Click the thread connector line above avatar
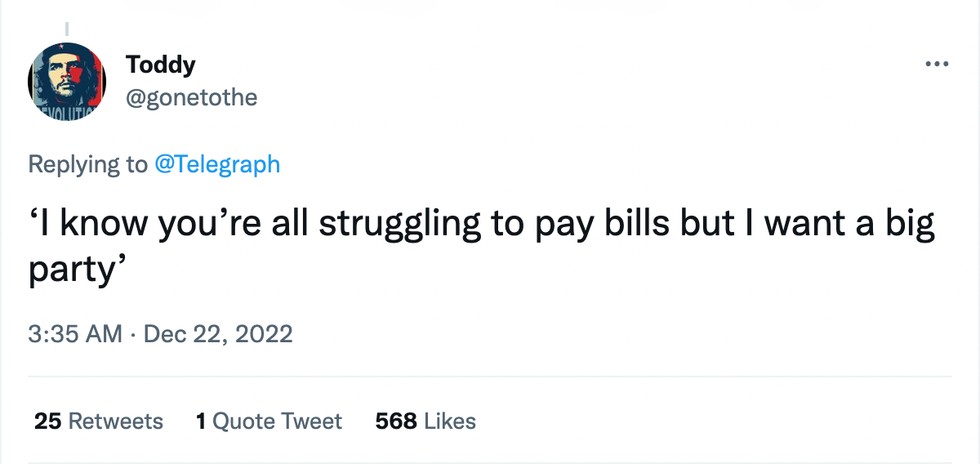980x464 pixels. pyautogui.click(x=67, y=28)
